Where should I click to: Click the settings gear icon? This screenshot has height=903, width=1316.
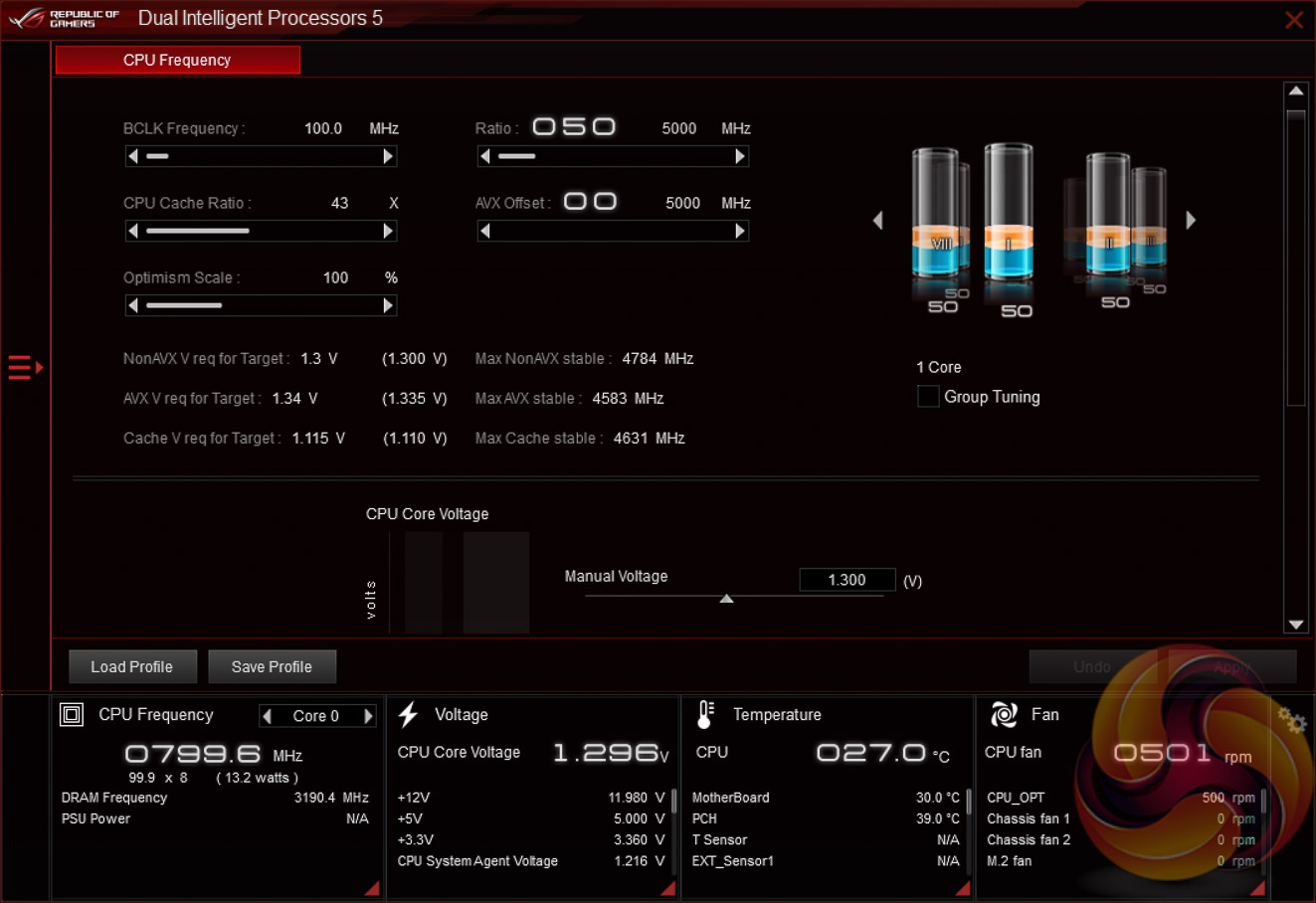1291,721
